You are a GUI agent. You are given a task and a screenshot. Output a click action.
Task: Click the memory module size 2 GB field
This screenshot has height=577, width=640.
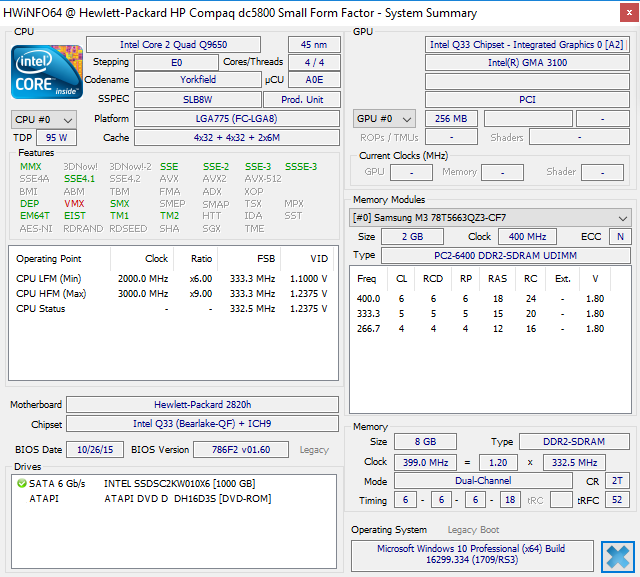pos(413,237)
